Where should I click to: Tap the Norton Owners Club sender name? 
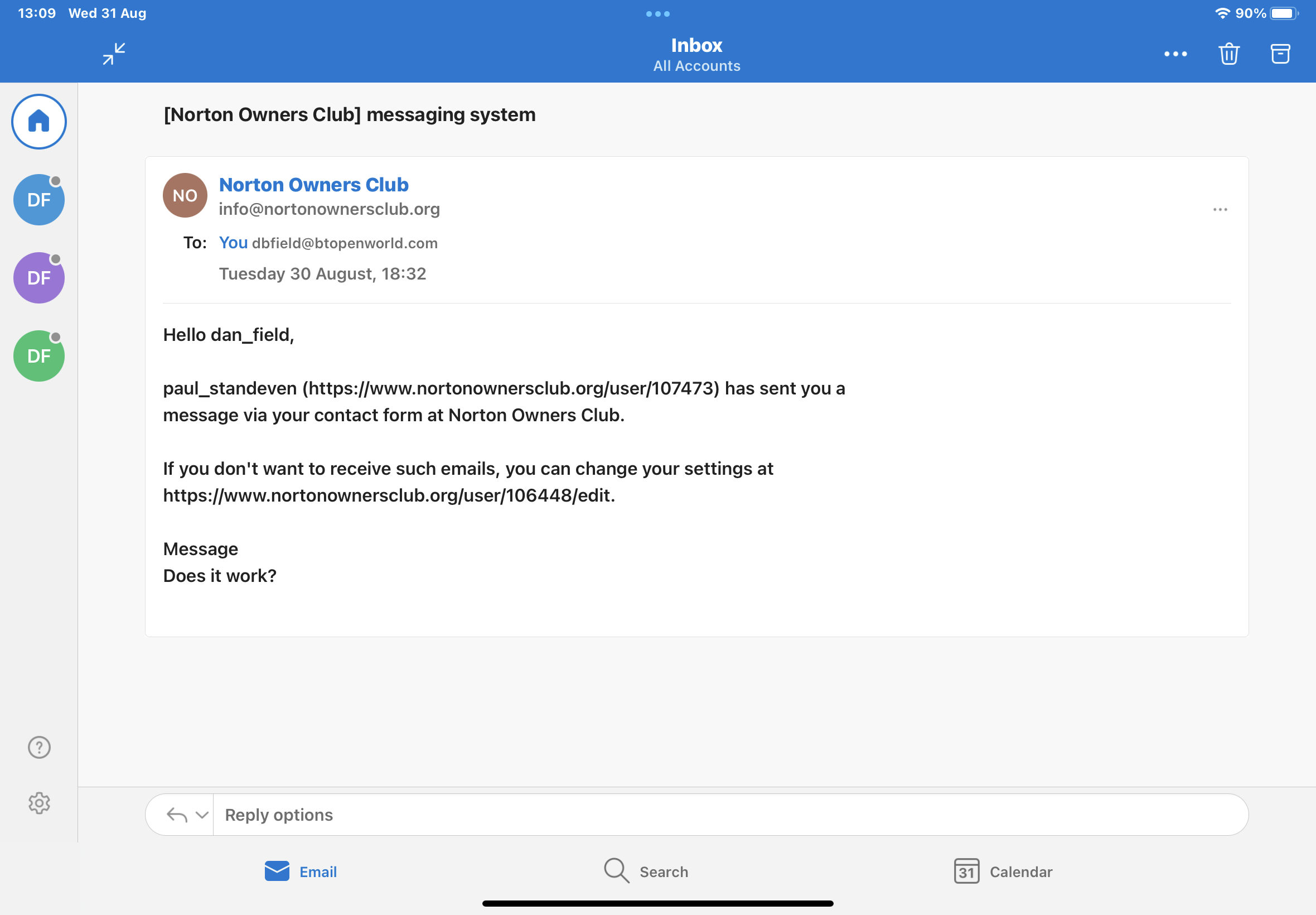[313, 185]
